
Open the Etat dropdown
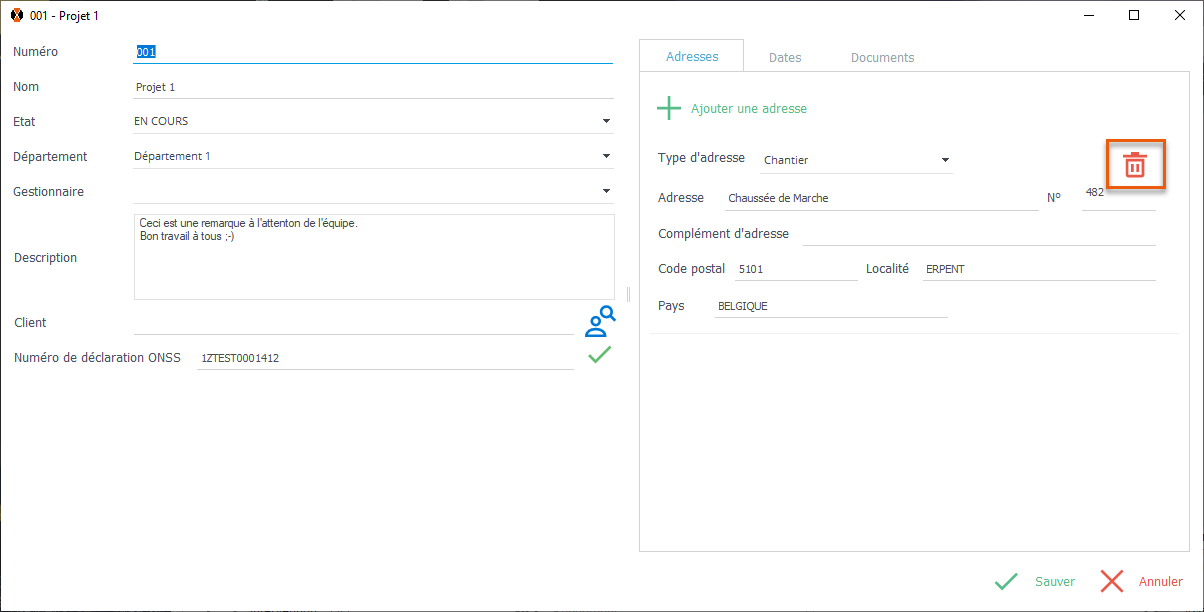(606, 122)
